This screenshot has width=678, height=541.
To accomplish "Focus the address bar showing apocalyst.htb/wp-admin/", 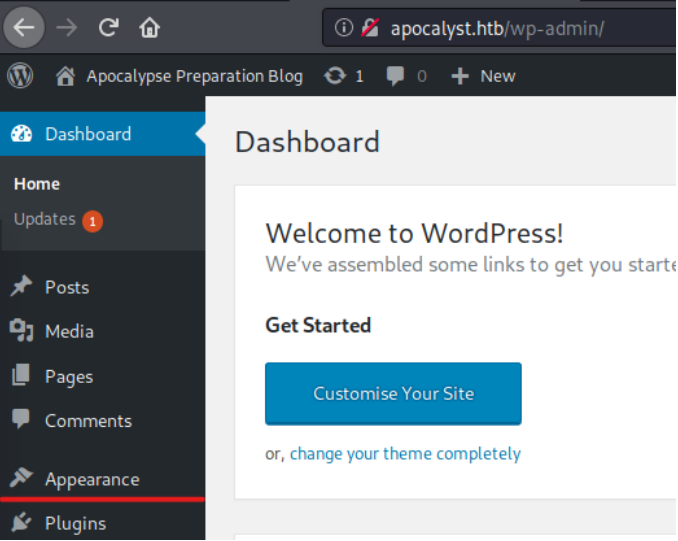I will (x=499, y=29).
